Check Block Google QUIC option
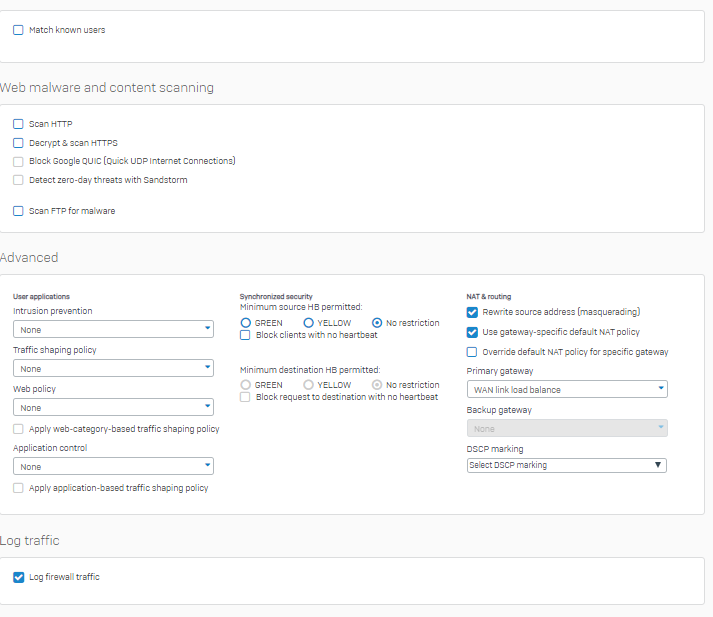The image size is (713, 617). (x=18, y=161)
